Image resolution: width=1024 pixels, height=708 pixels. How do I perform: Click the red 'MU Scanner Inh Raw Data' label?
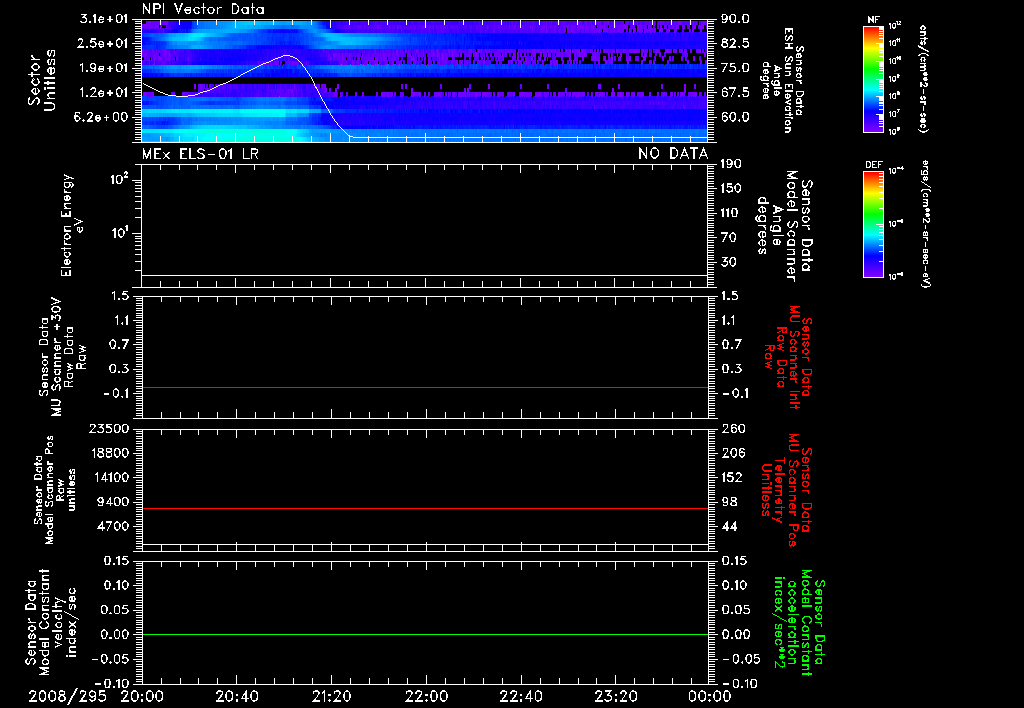787,357
